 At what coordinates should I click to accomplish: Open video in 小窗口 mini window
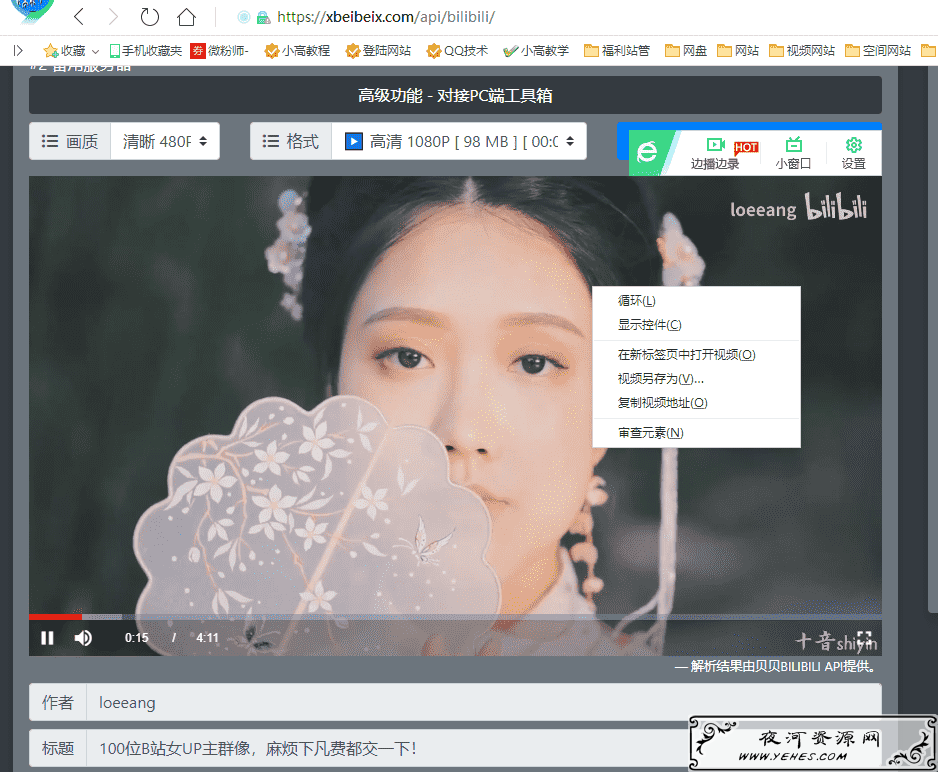[793, 153]
